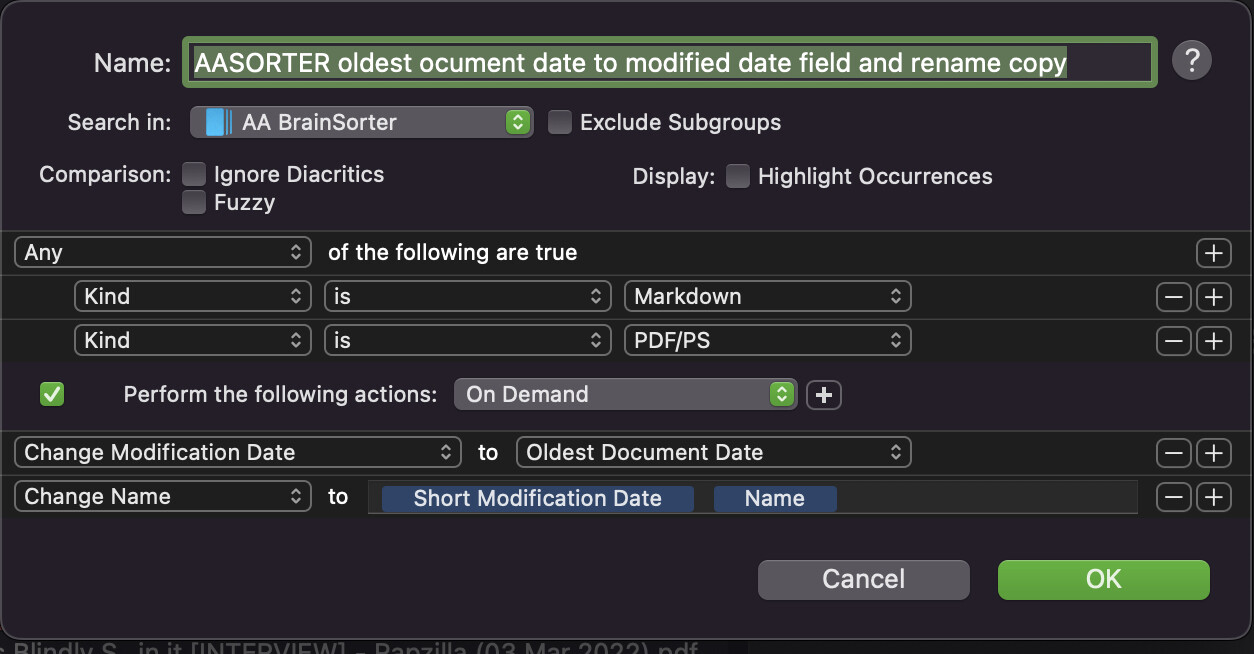The width and height of the screenshot is (1254, 654).
Task: Add an action after the Change Name row
Action: click(x=1214, y=497)
